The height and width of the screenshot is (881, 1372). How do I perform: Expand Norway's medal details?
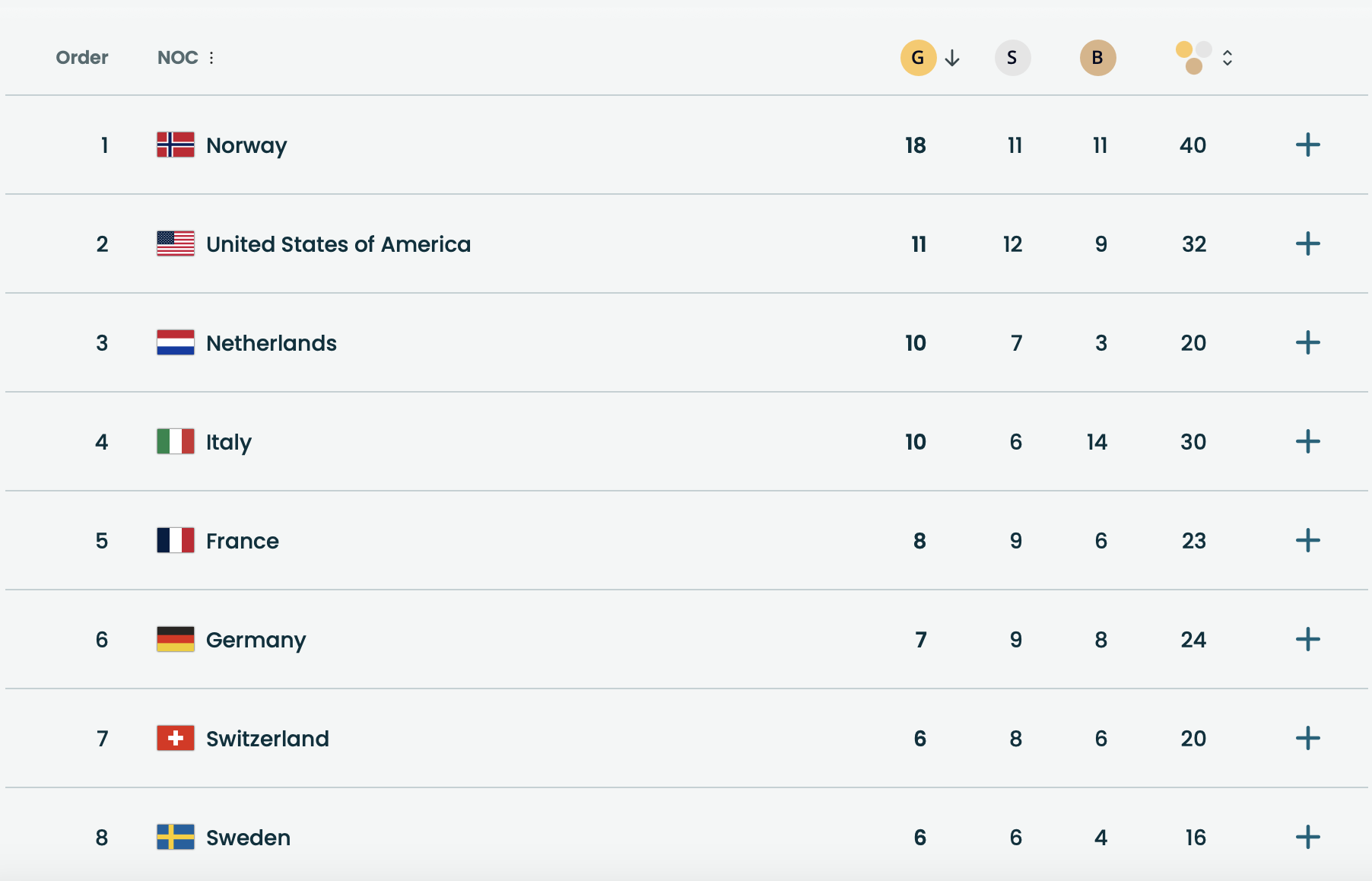click(x=1307, y=145)
